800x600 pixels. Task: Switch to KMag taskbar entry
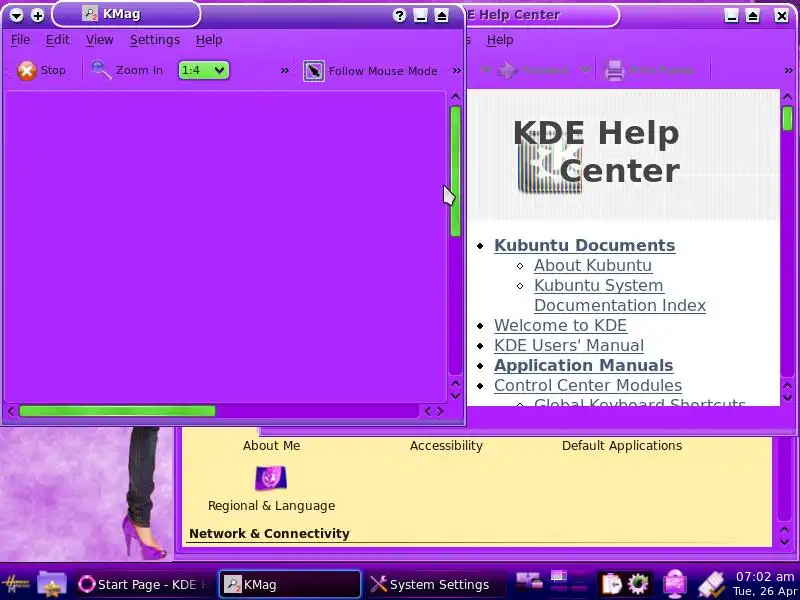click(290, 584)
